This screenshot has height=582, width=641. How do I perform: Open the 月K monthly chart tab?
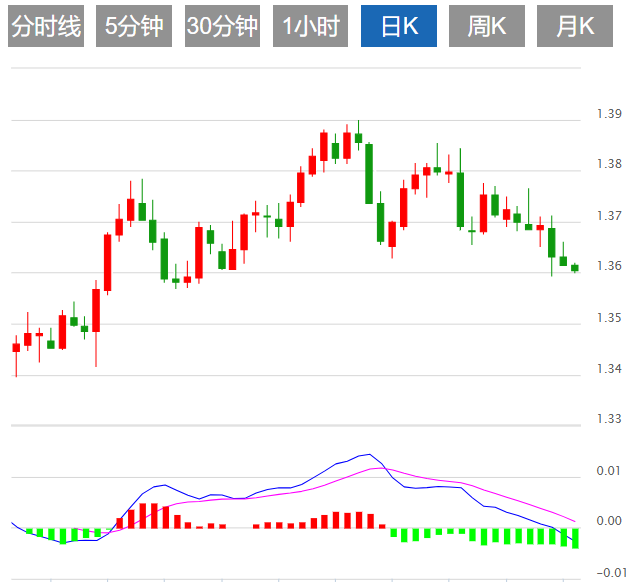575,26
